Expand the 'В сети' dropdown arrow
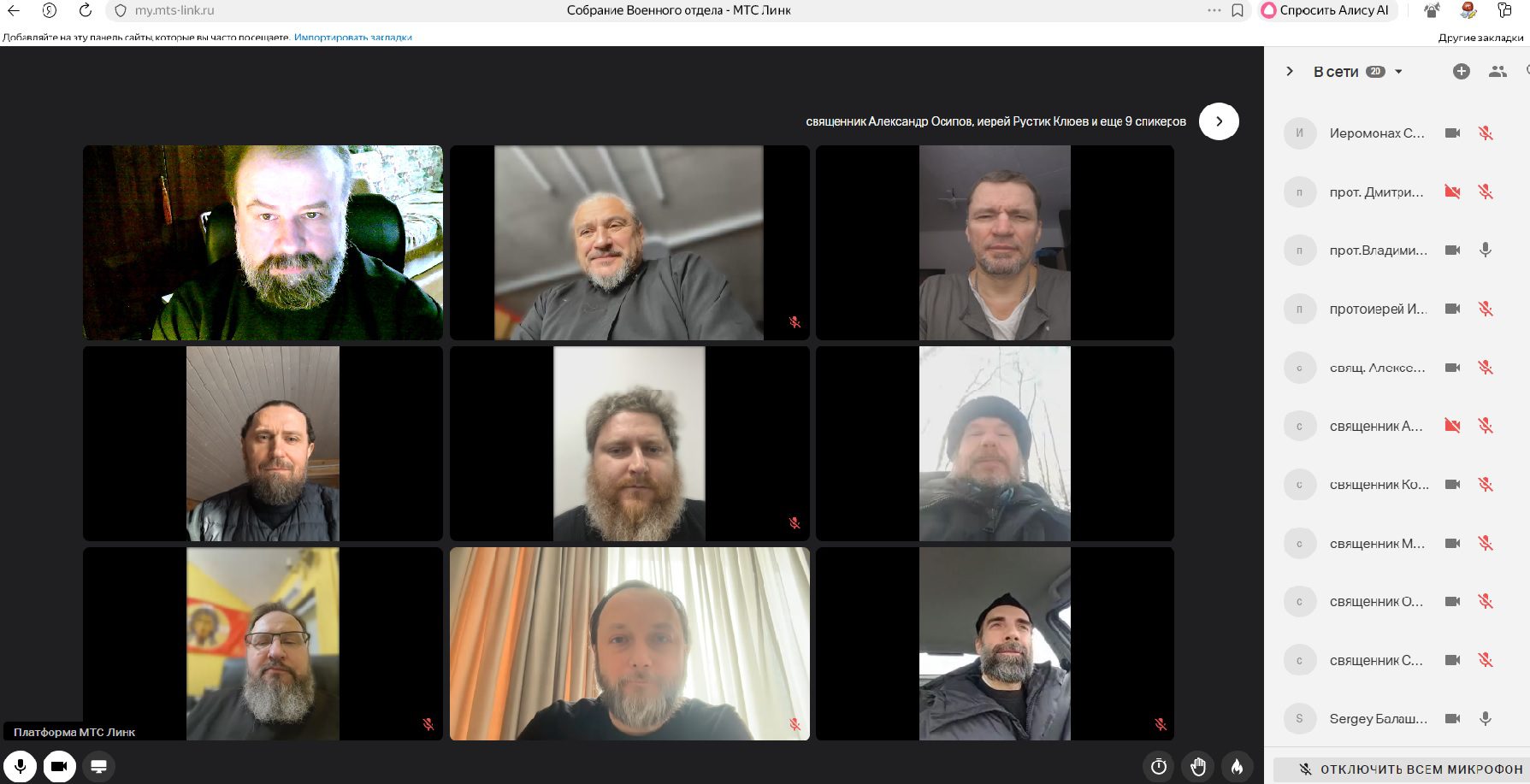Image resolution: width=1530 pixels, height=784 pixels. (x=1398, y=72)
